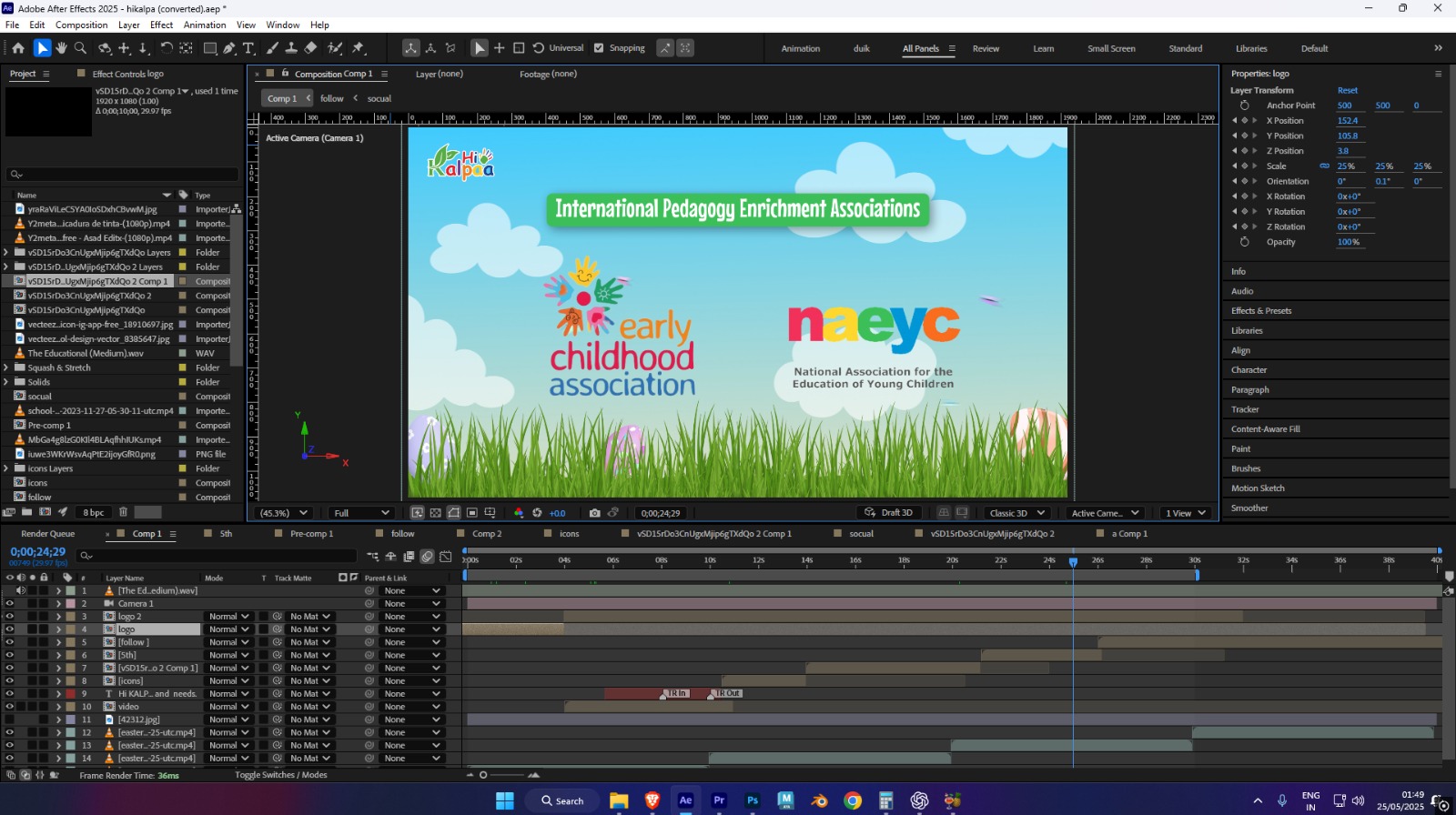Open Show Channel color management icon
The width and height of the screenshot is (1456, 815).
tap(519, 513)
